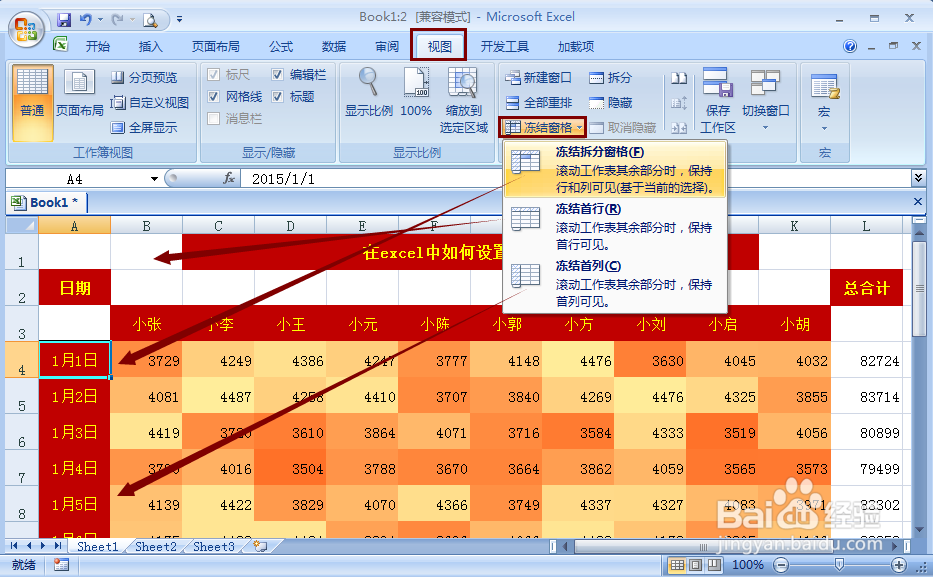Switch to Sheet2 tab
This screenshot has width=933, height=577.
156,547
